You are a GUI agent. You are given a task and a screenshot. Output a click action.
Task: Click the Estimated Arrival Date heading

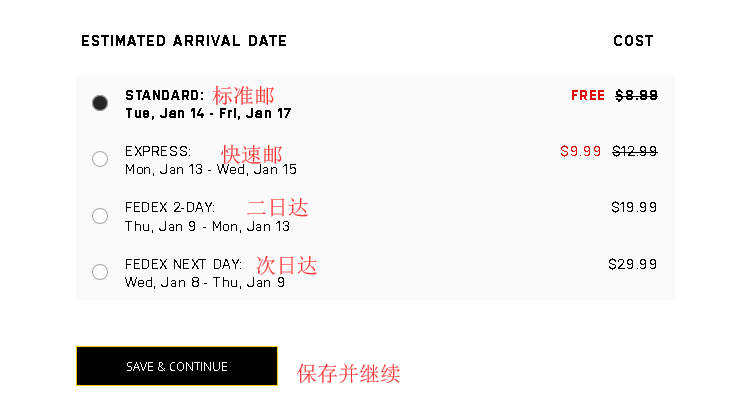click(184, 42)
